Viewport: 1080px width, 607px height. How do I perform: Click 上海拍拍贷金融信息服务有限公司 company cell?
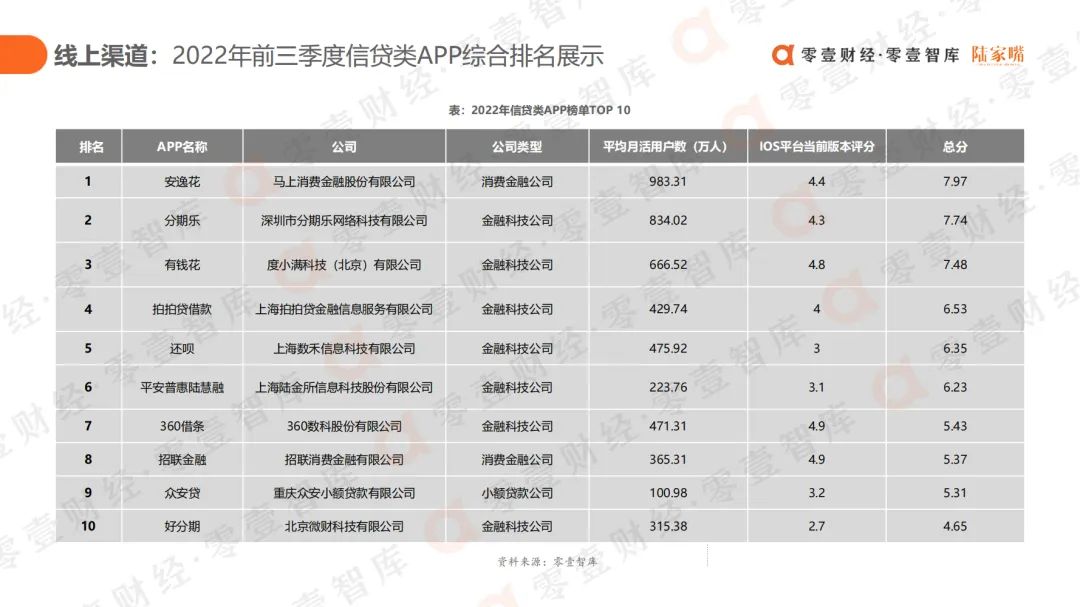pos(344,309)
